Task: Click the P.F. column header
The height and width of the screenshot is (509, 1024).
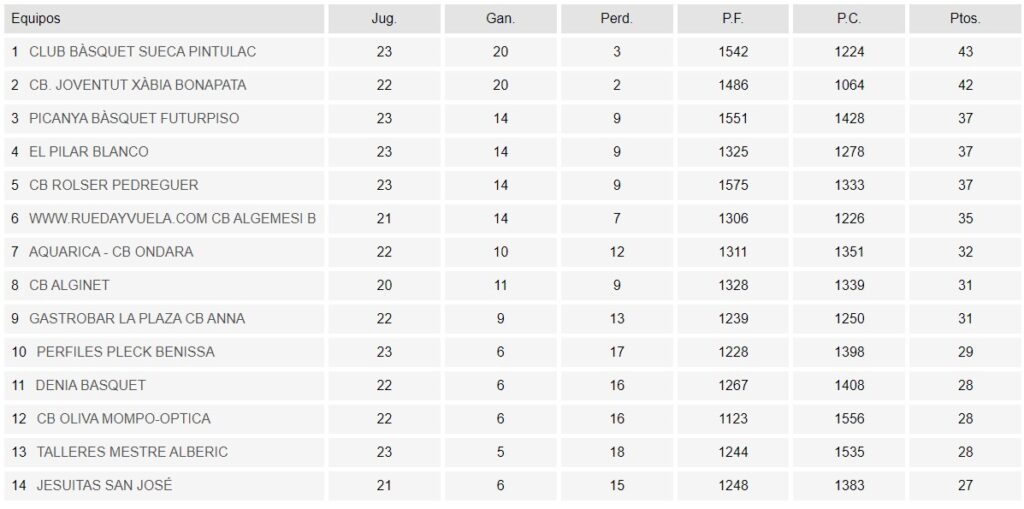Action: (733, 19)
